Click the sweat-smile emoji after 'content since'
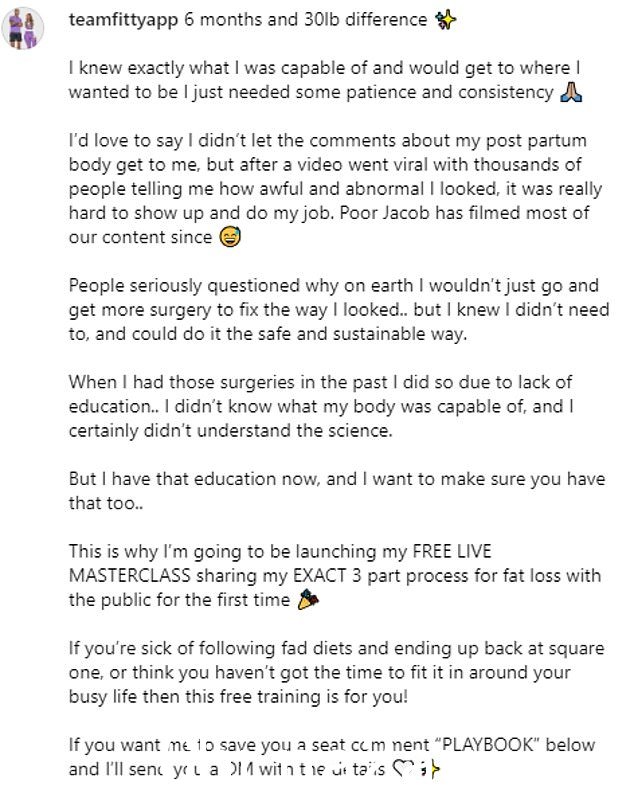 (230, 237)
